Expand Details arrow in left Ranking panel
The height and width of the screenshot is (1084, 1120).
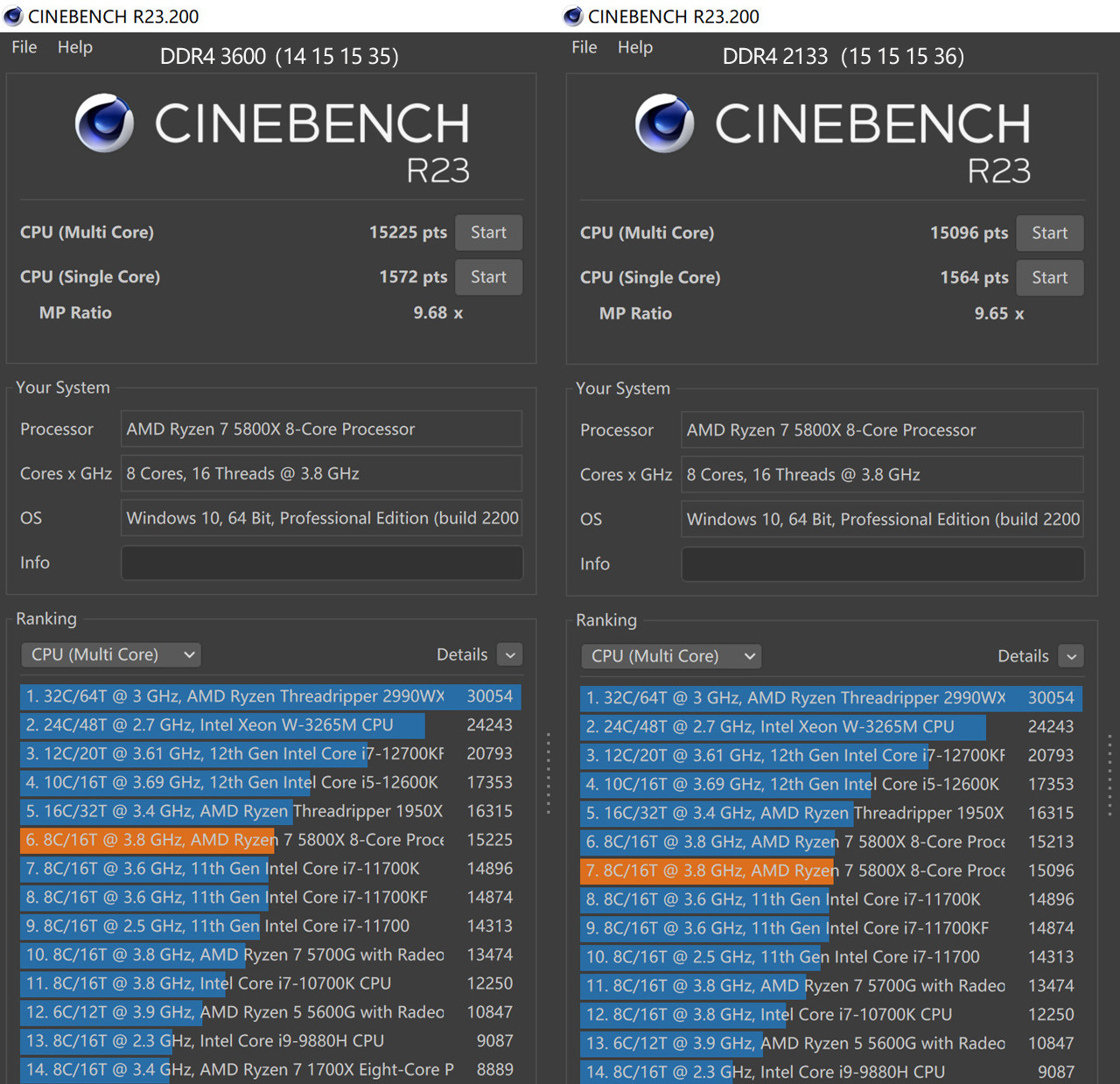coord(510,654)
